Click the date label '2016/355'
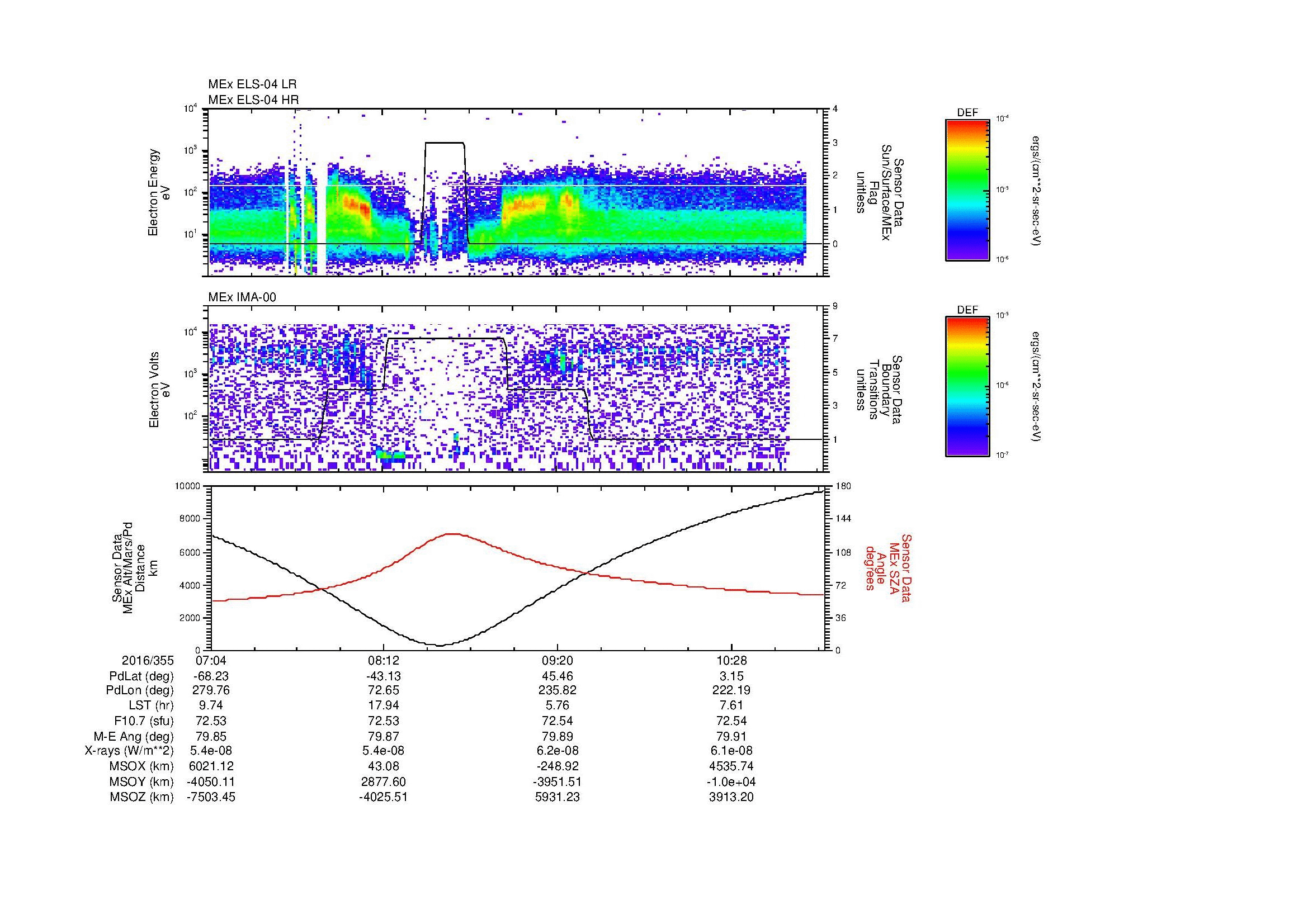This screenshot has width=1308, height=924. coord(148,661)
